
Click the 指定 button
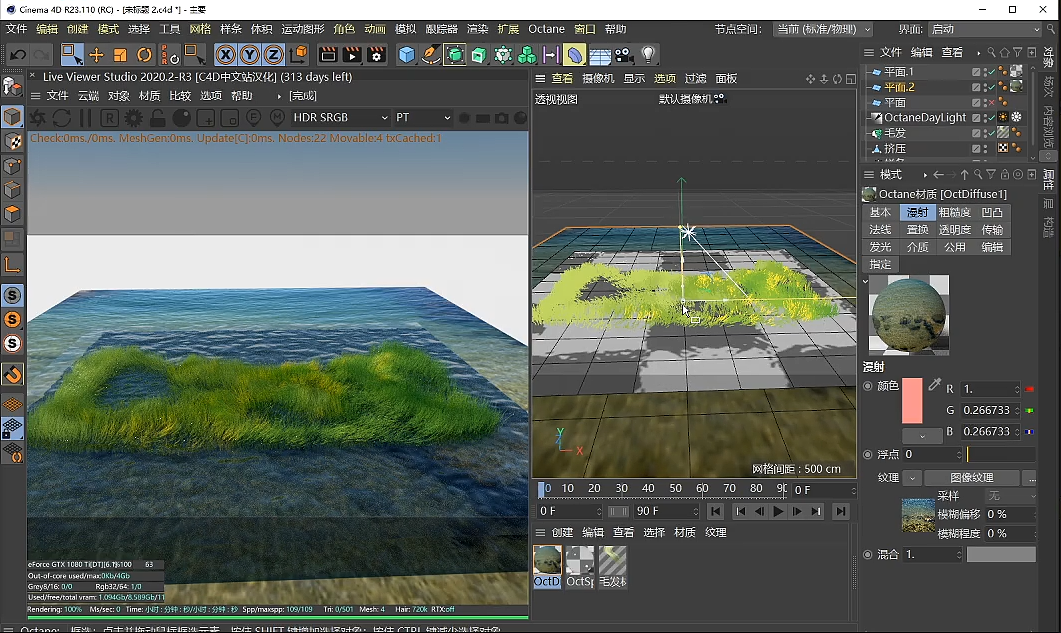click(880, 265)
